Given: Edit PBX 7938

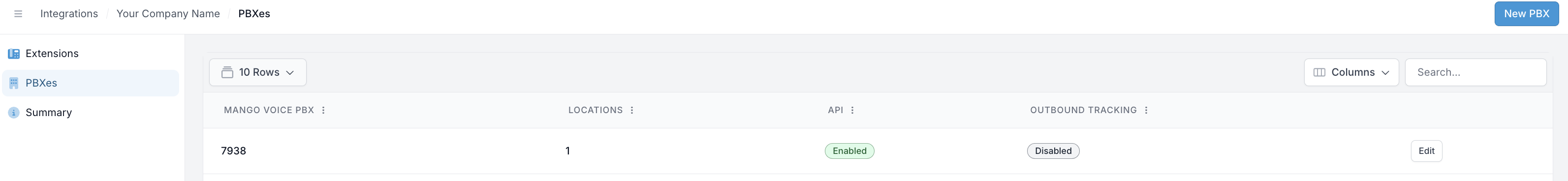Looking at the screenshot, I should [x=1426, y=151].
